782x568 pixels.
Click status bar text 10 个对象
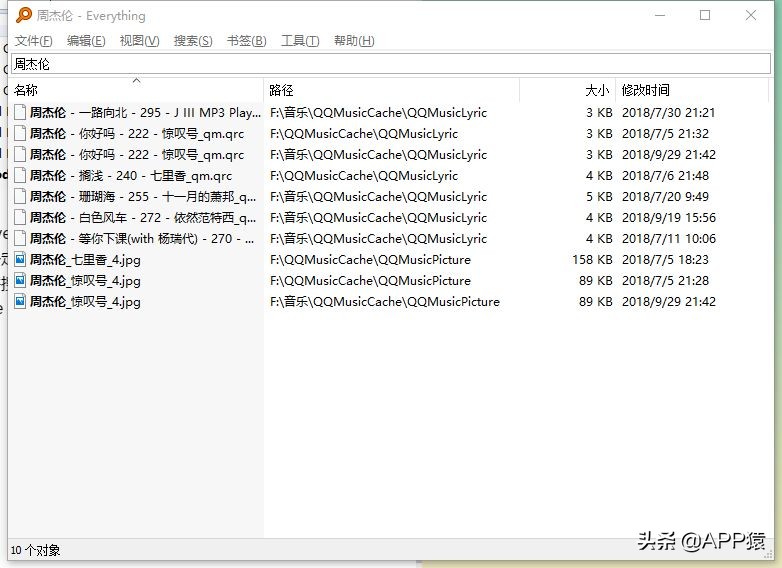click(35, 550)
